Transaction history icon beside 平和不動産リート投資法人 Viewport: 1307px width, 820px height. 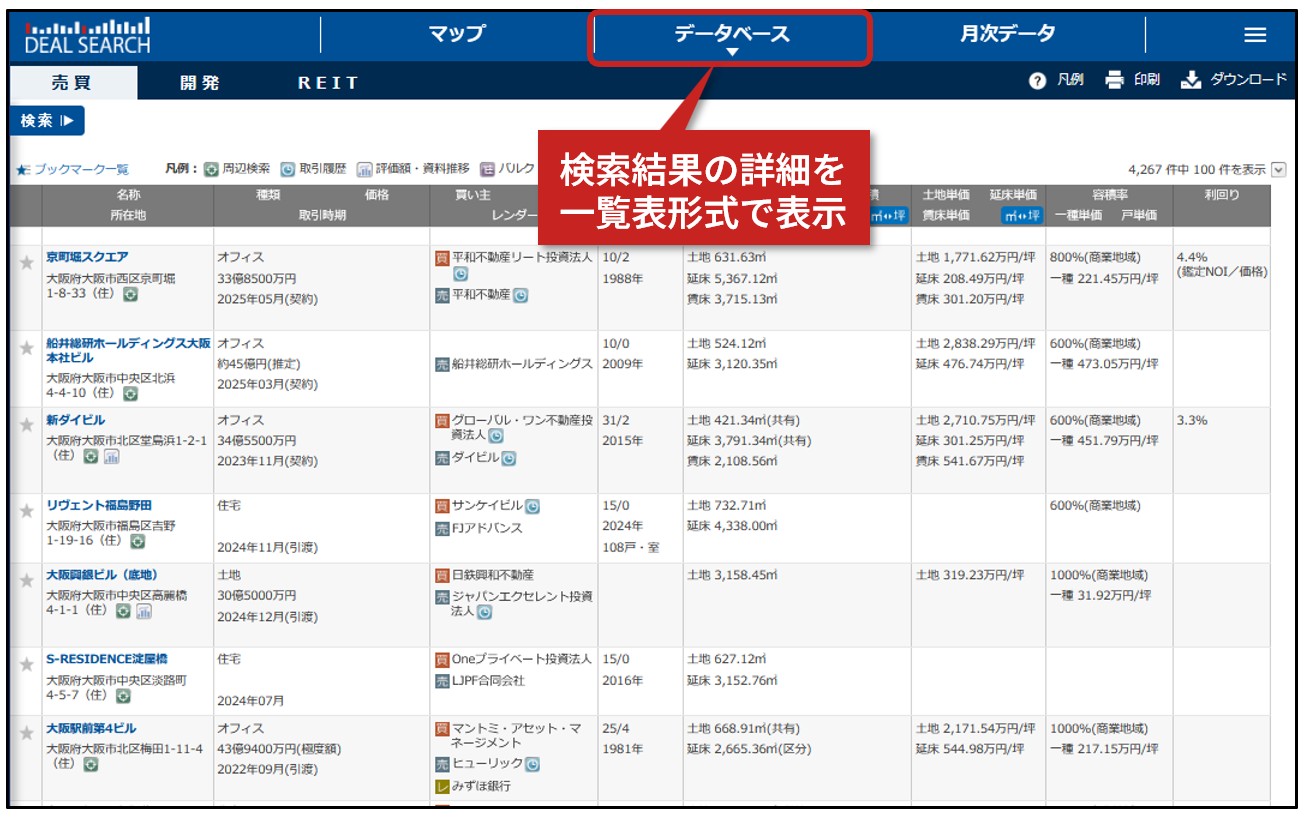(460, 274)
